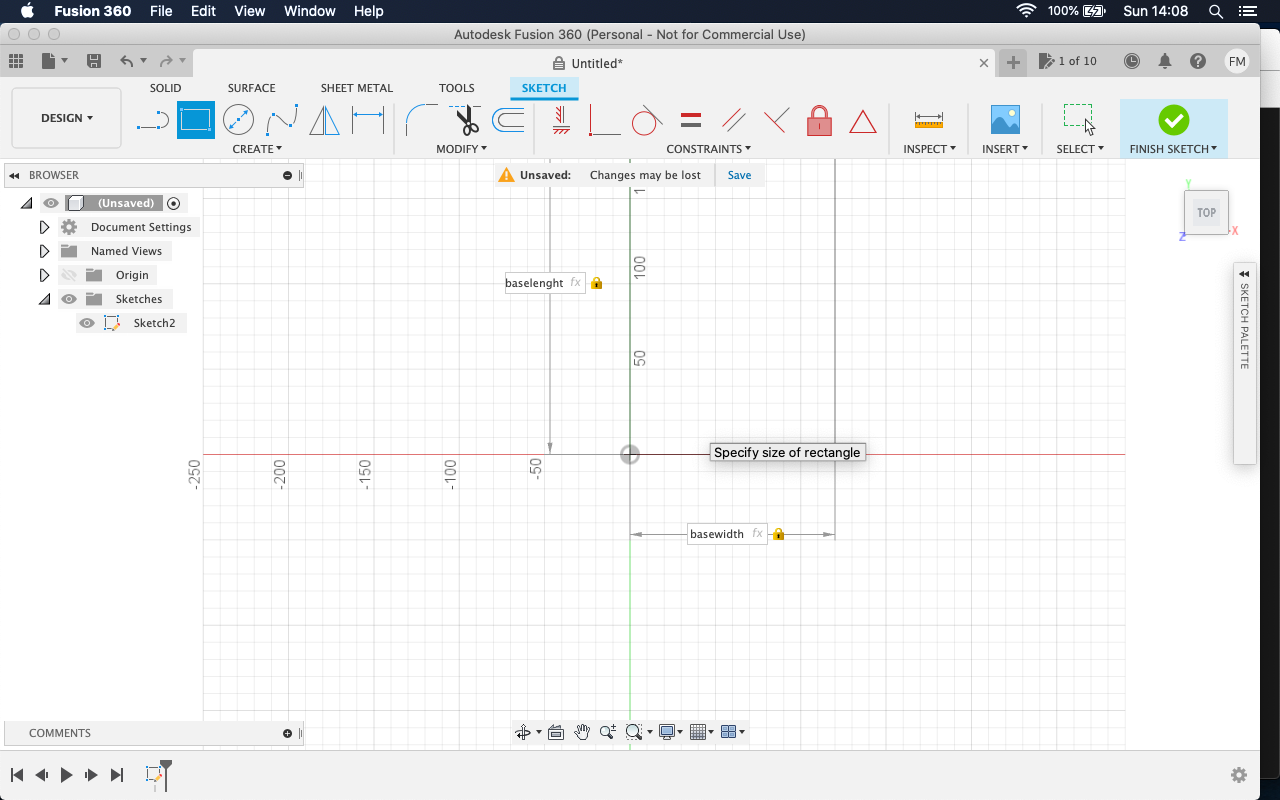Click FINISH SKETCH green check button
This screenshot has width=1280, height=800.
tap(1173, 120)
